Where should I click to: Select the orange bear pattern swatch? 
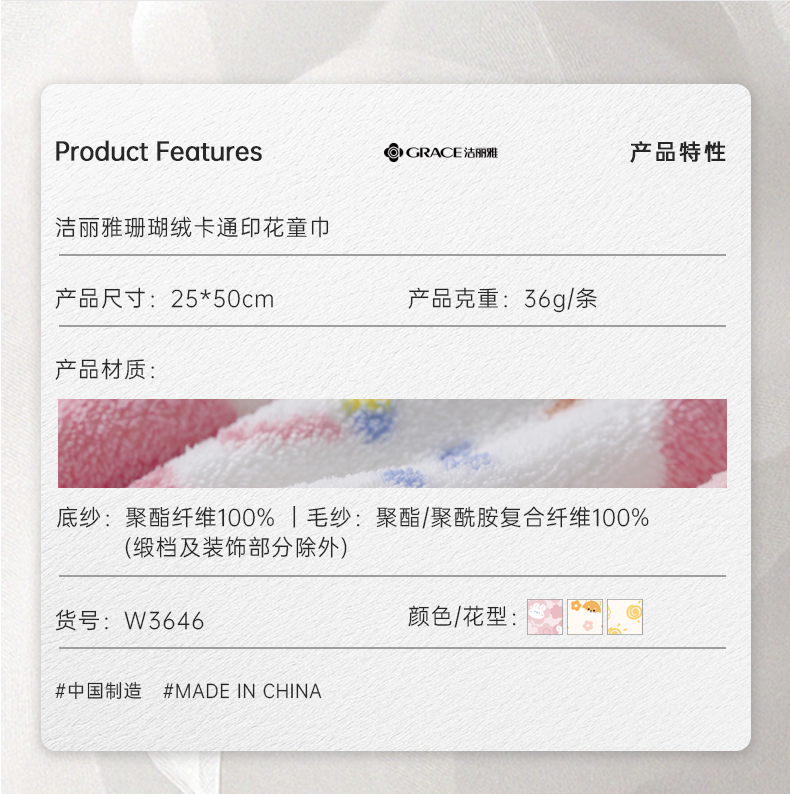click(585, 617)
